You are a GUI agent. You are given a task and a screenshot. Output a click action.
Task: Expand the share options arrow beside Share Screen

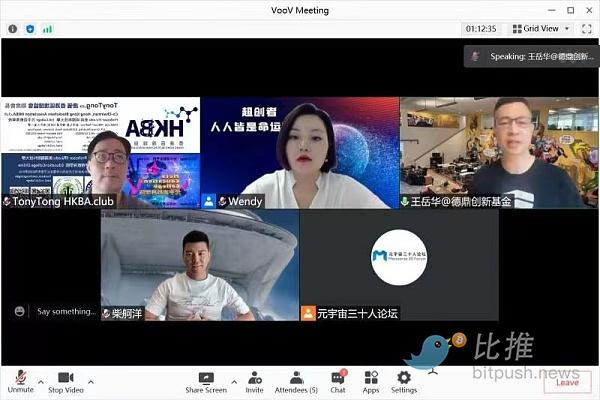tap(234, 382)
